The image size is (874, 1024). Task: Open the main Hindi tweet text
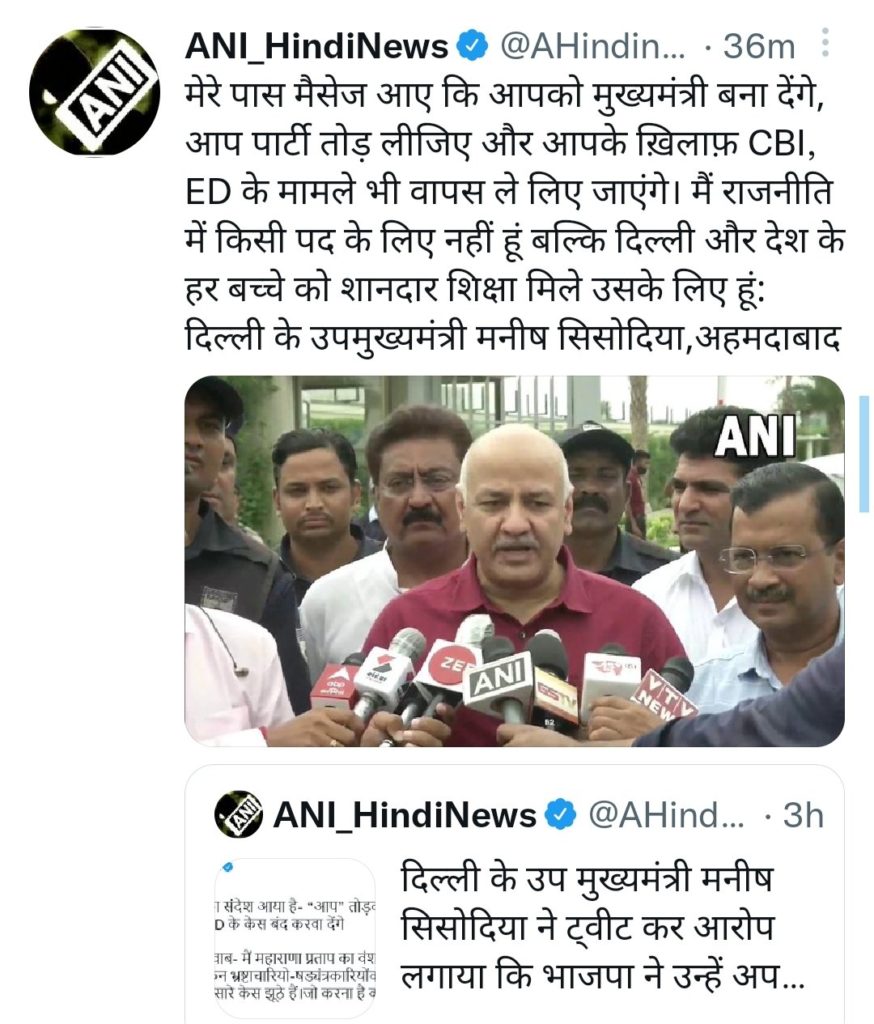pyautogui.click(x=515, y=216)
